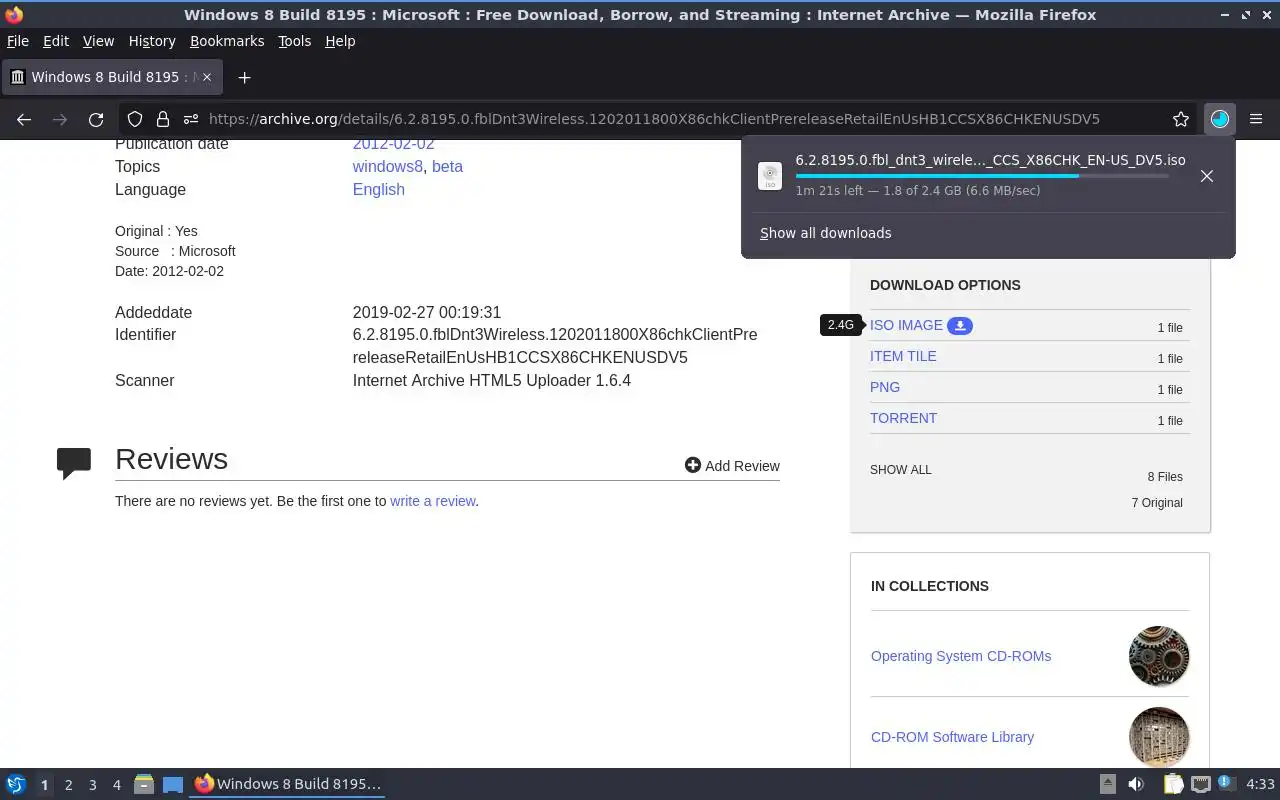1280x800 pixels.
Task: Click the site security padlock icon
Action: tap(162, 119)
